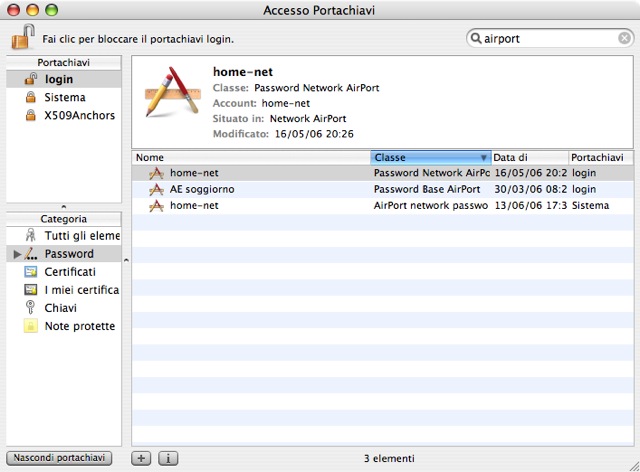The height and width of the screenshot is (472, 640).
Task: Click the sidebar collapse handle beside Password
Action: tap(126, 260)
